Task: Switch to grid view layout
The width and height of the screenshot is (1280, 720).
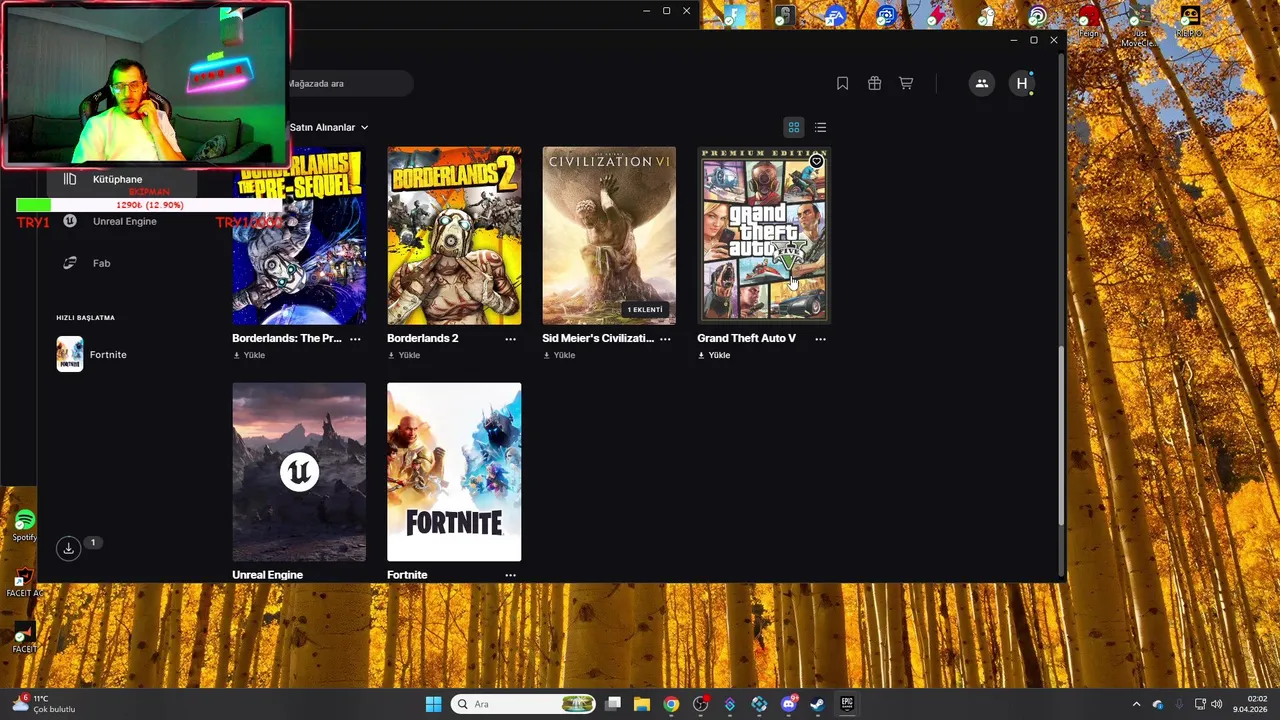Action: (794, 127)
